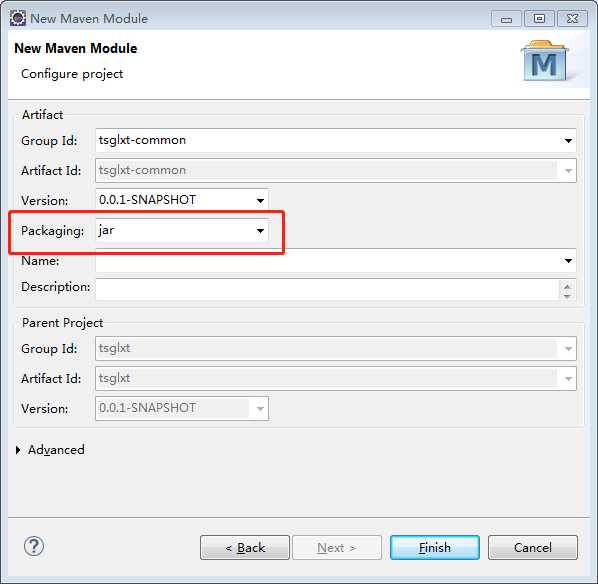Viewport: 598px width, 584px height.
Task: Click the Configure project subtitle text
Action: coord(72,74)
